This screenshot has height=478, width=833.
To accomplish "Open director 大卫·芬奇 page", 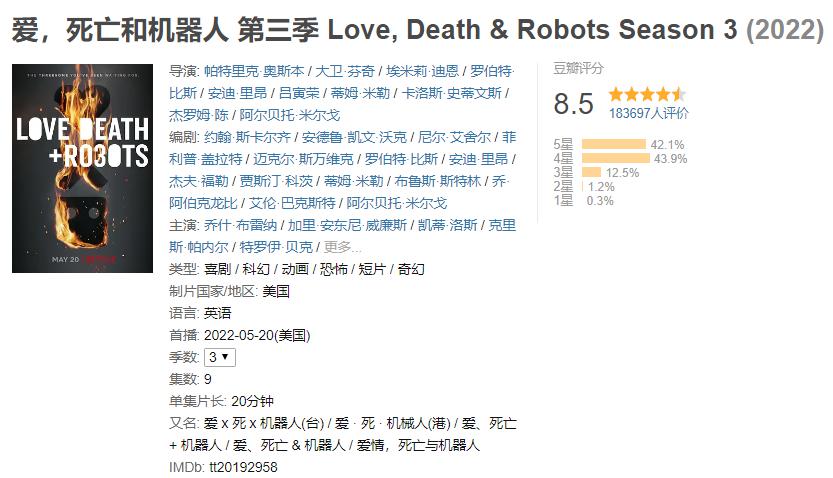I will click(x=345, y=71).
